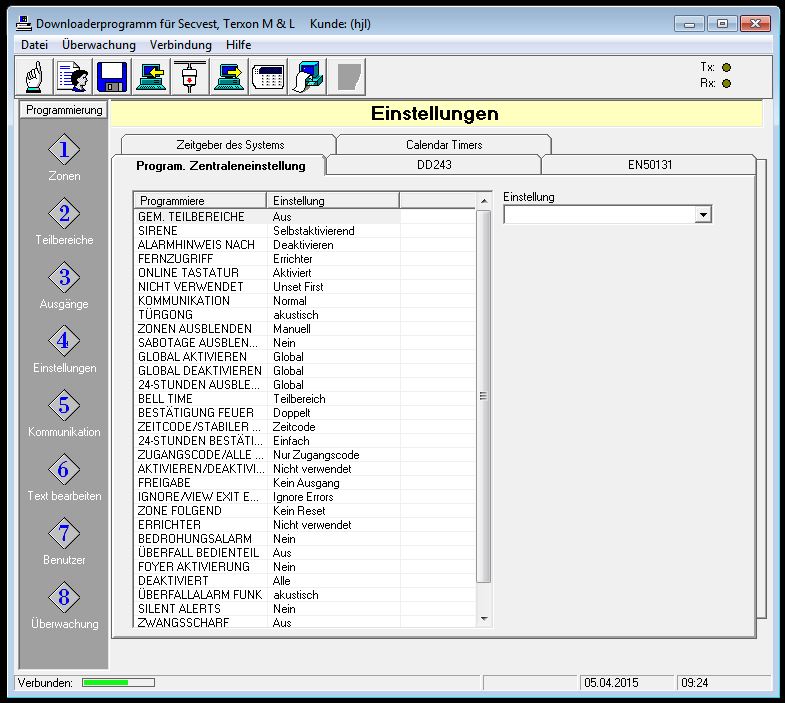Expand the Einstellung dropdown arrow

(703, 215)
